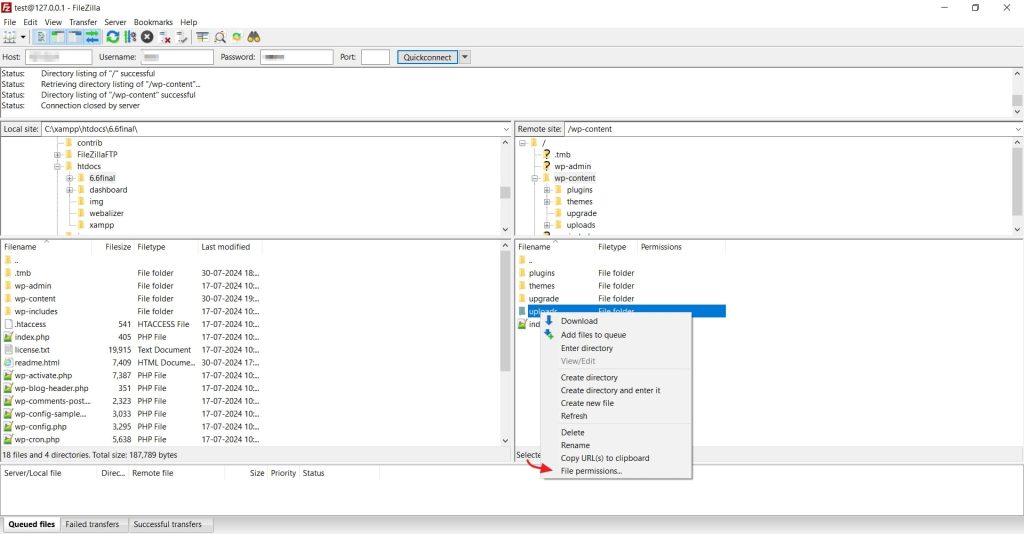The height and width of the screenshot is (534, 1024).
Task: Click the Username input field
Action: pos(177,57)
